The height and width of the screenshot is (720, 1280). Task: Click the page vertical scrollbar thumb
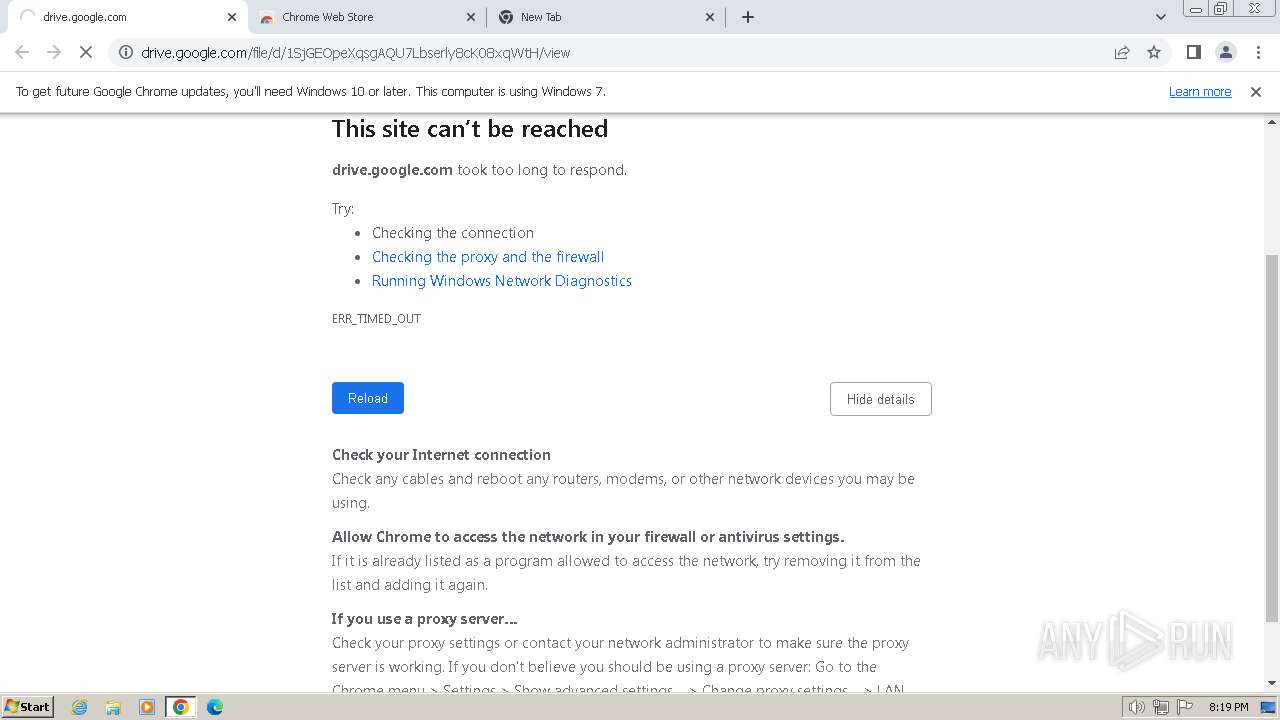1272,438
